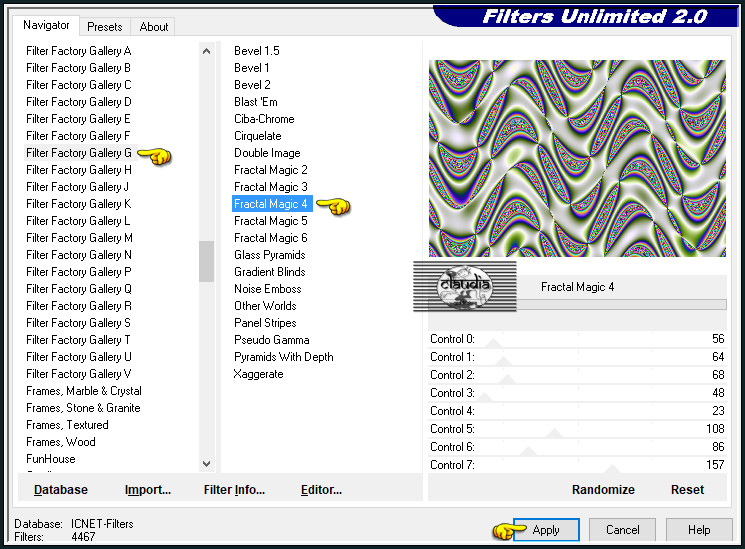Select Filter Factory Gallery B

(x=78, y=68)
